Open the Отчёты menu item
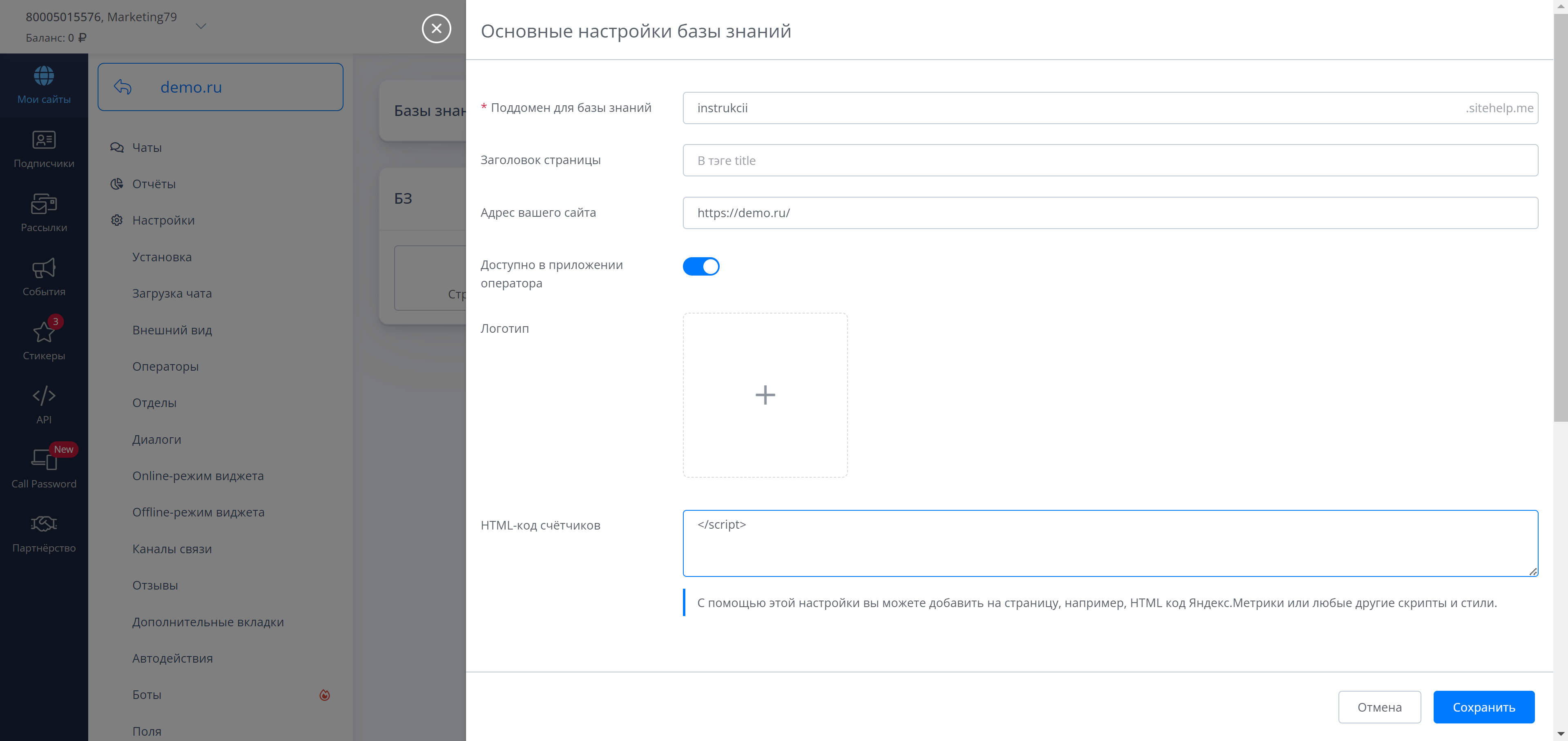The width and height of the screenshot is (1568, 741). click(x=154, y=185)
